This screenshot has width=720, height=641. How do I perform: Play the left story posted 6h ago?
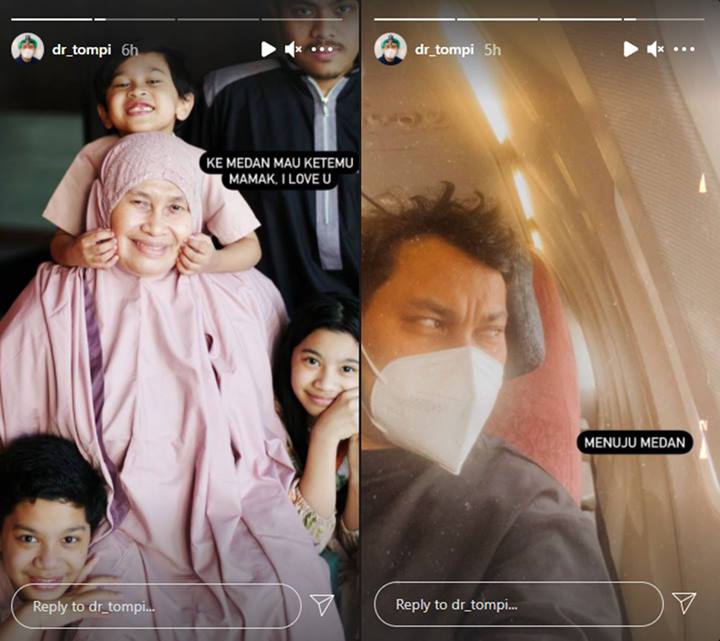268,49
